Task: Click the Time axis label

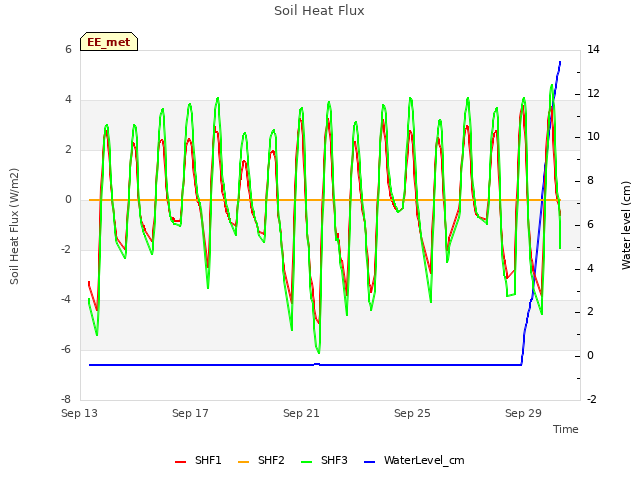Action: tap(566, 429)
